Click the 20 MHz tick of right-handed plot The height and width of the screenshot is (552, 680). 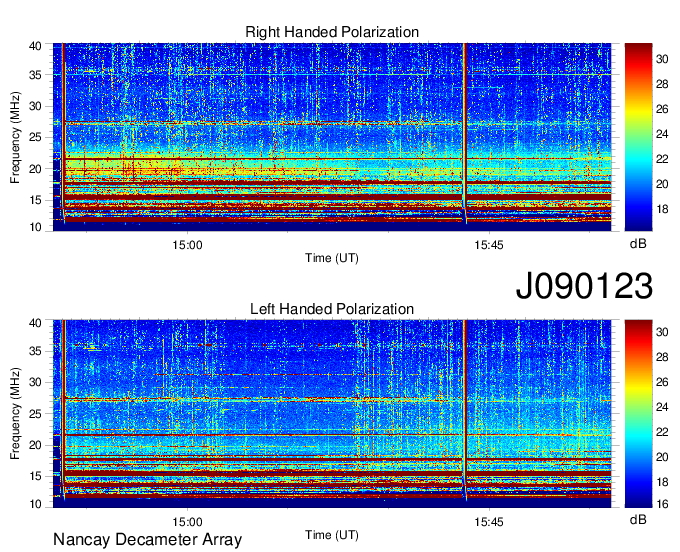[x=35, y=169]
